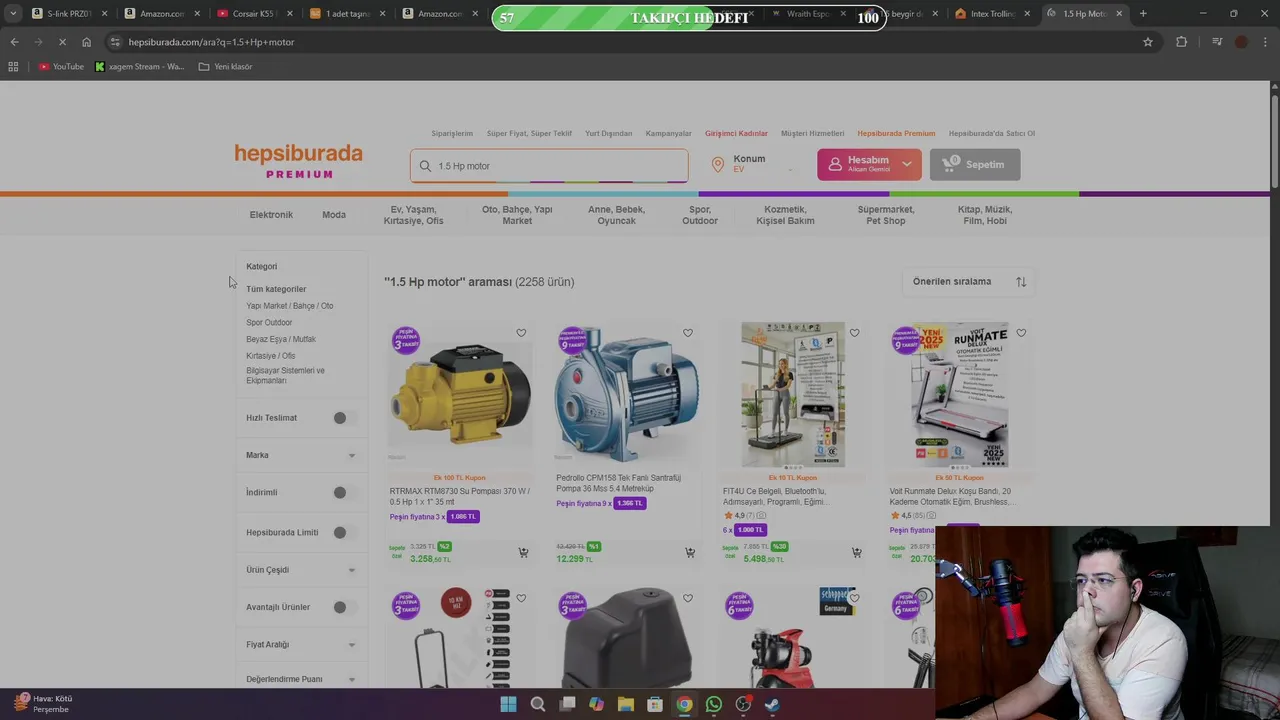Screen dimensions: 1280x720
Task: Click the search magnifier icon in search box
Action: [x=425, y=166]
